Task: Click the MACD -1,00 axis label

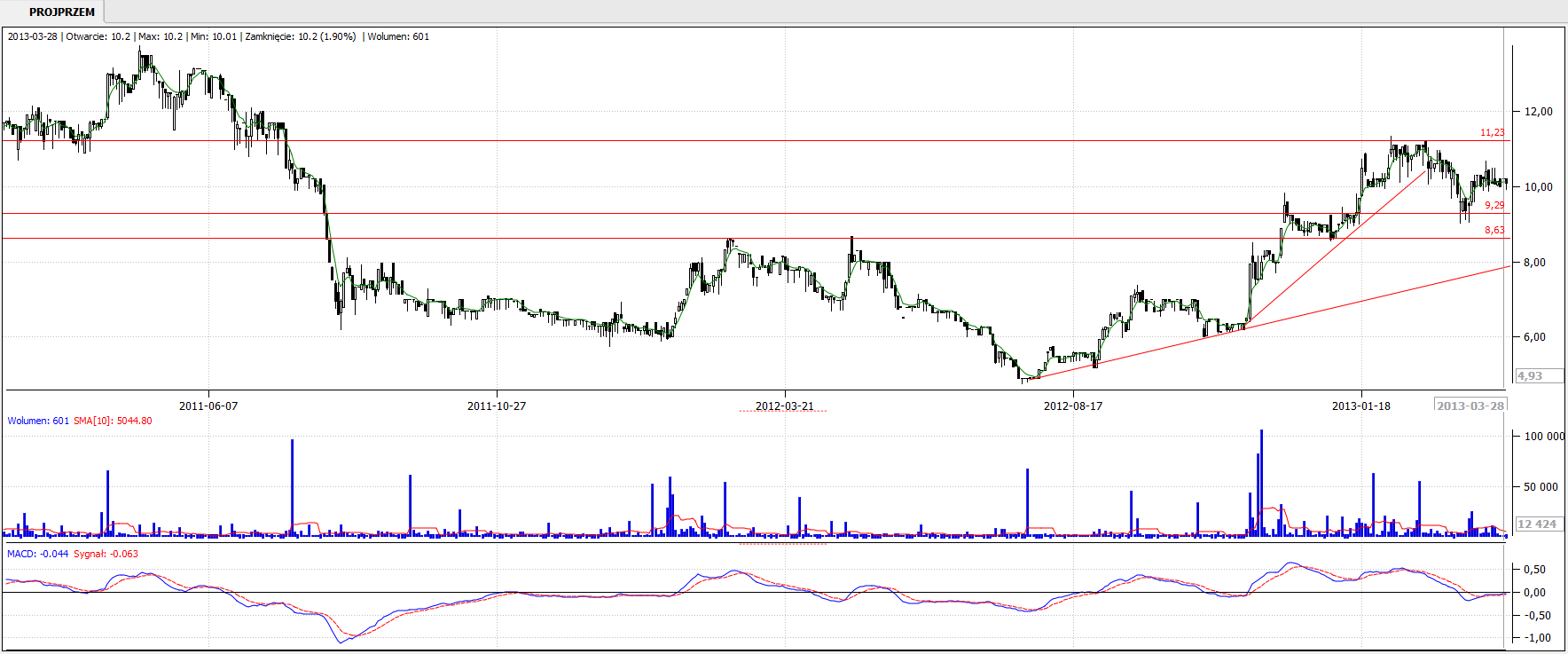Action: (1538, 638)
